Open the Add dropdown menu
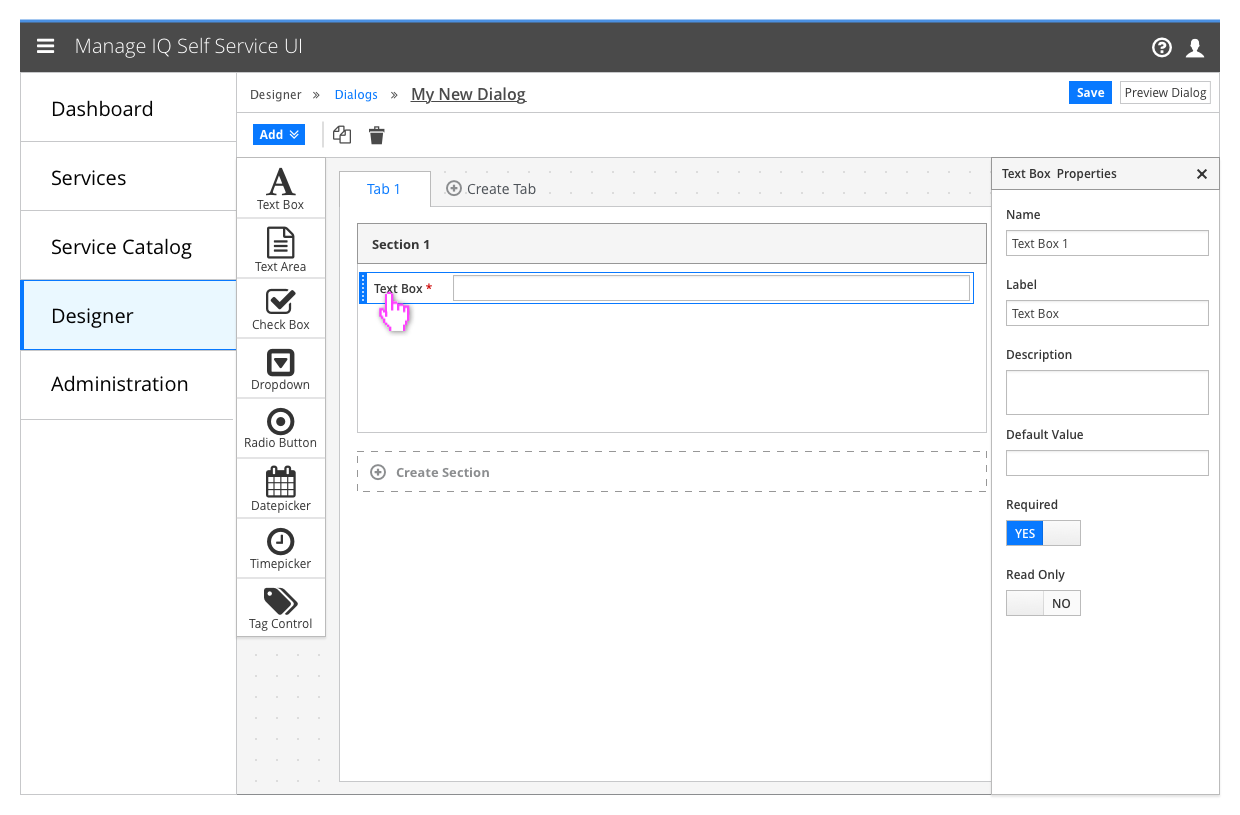This screenshot has height=815, width=1240. tap(278, 133)
